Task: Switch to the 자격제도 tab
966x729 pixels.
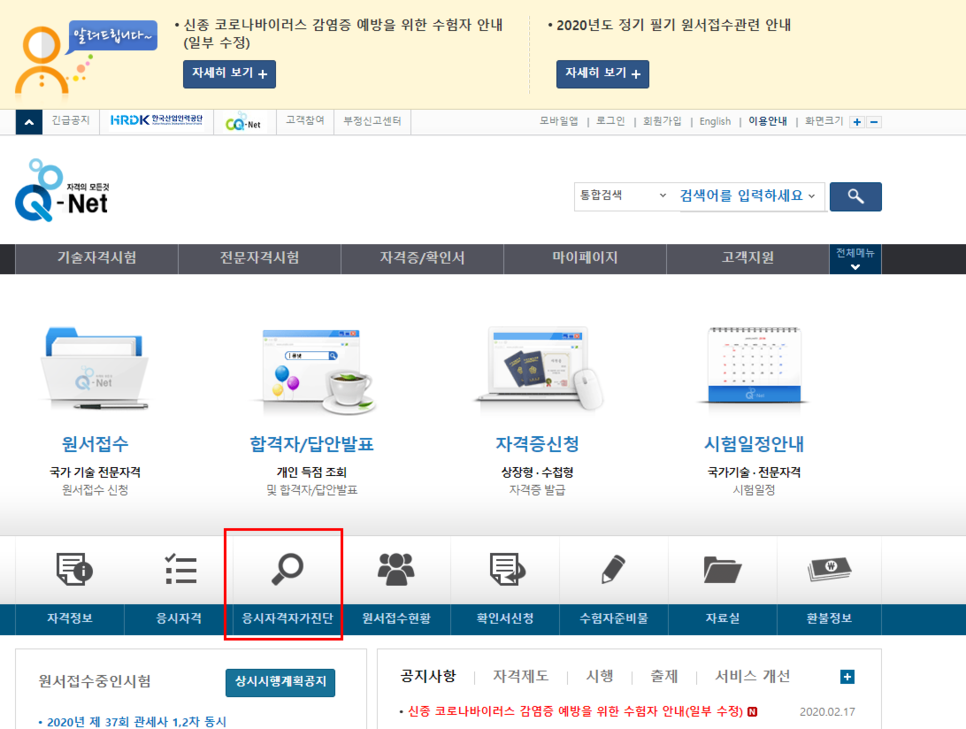Action: (520, 676)
